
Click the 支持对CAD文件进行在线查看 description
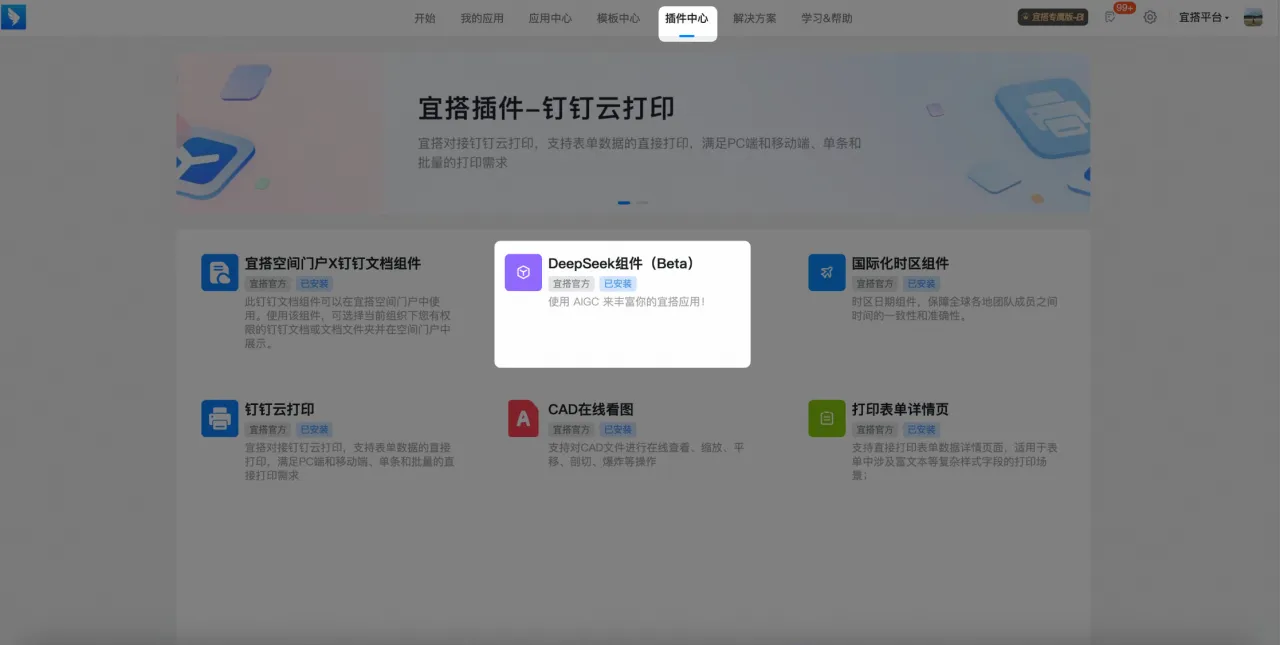(646, 454)
